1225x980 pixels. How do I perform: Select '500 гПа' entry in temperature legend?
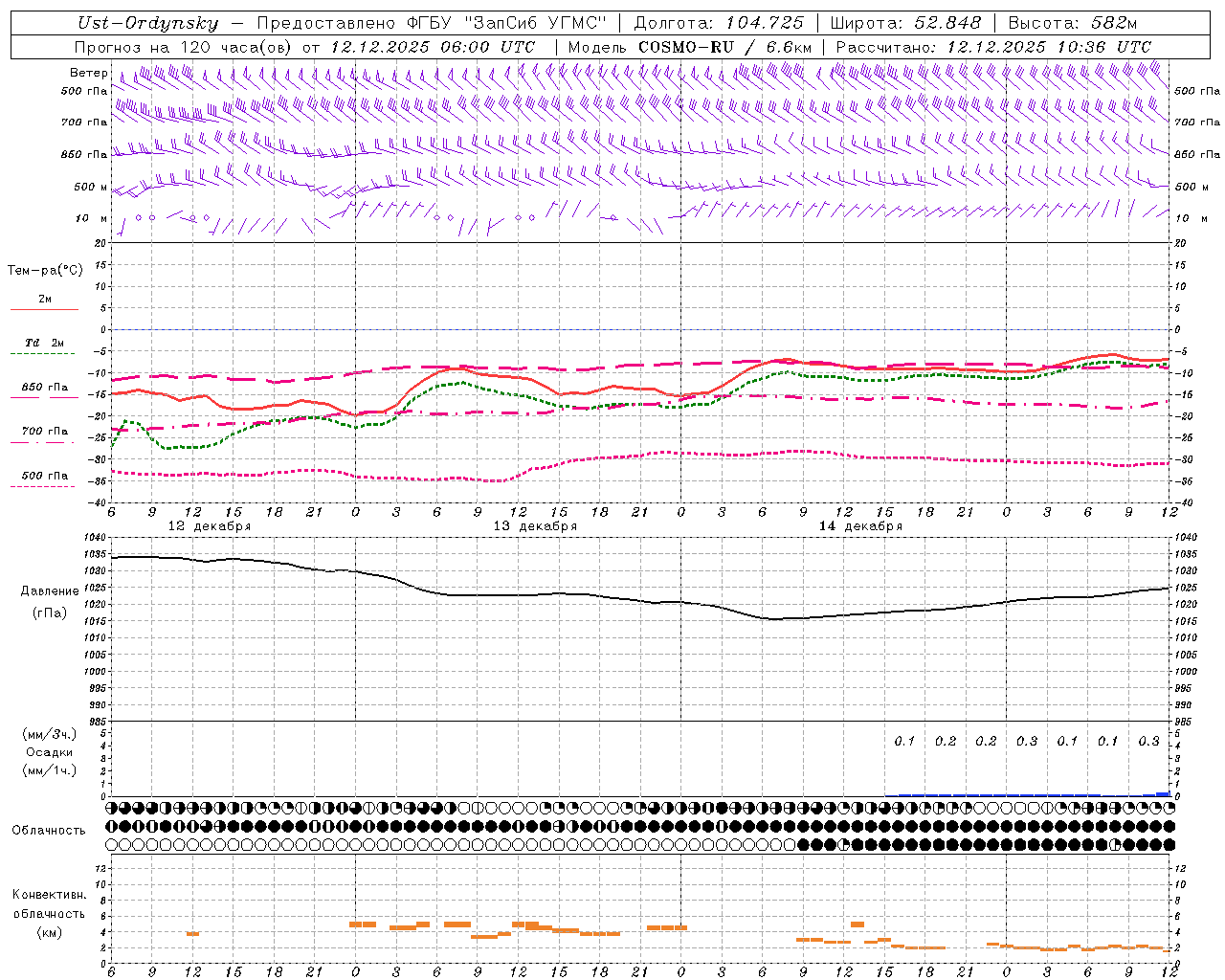[x=45, y=476]
